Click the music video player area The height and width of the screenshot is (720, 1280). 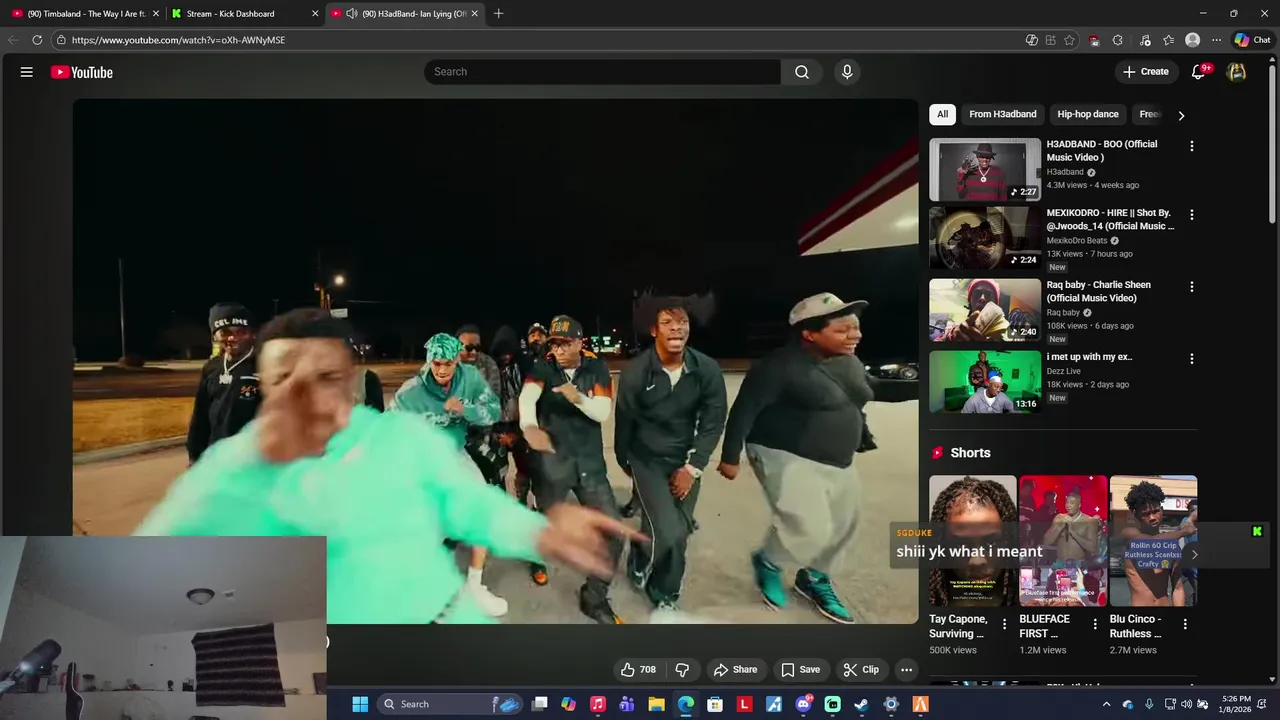click(495, 361)
